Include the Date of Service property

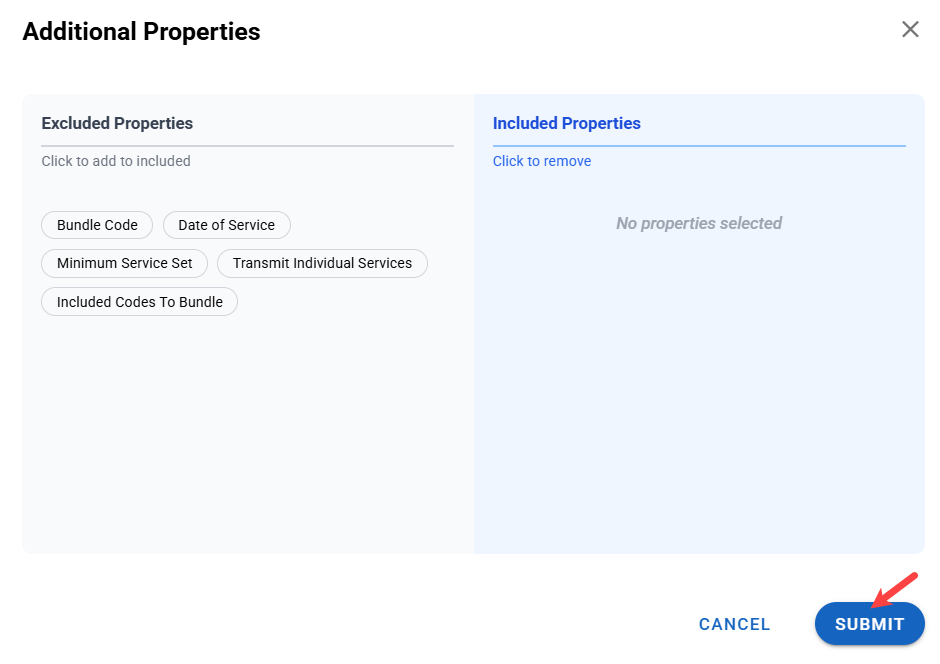(226, 225)
